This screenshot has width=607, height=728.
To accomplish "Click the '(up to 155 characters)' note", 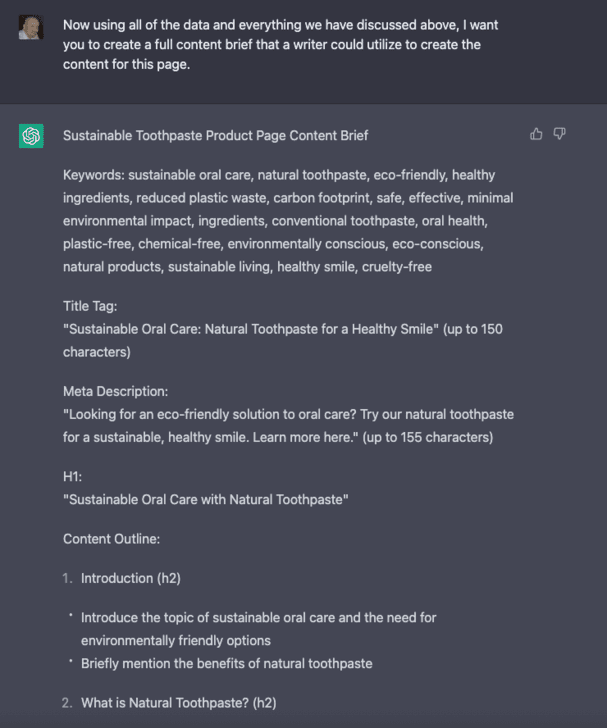I will tap(428, 437).
